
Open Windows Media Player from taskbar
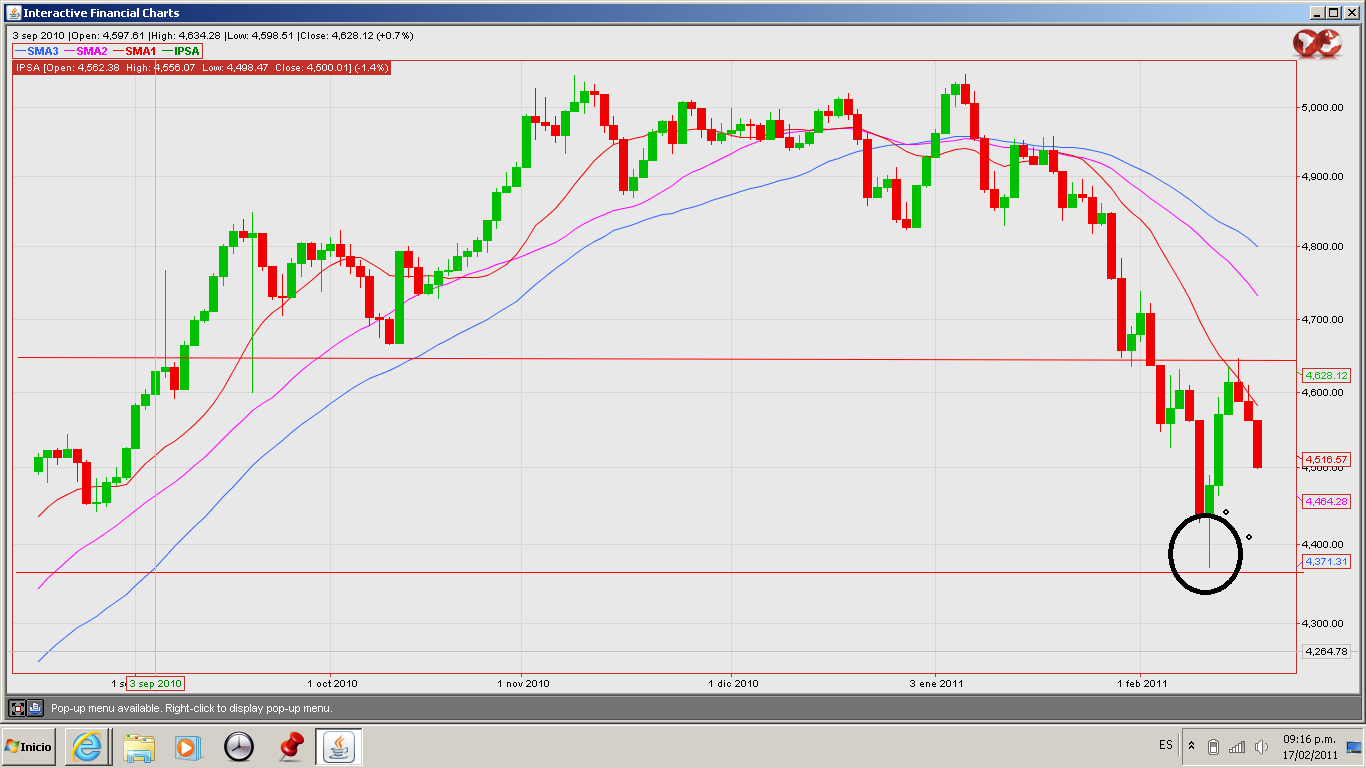[187, 747]
